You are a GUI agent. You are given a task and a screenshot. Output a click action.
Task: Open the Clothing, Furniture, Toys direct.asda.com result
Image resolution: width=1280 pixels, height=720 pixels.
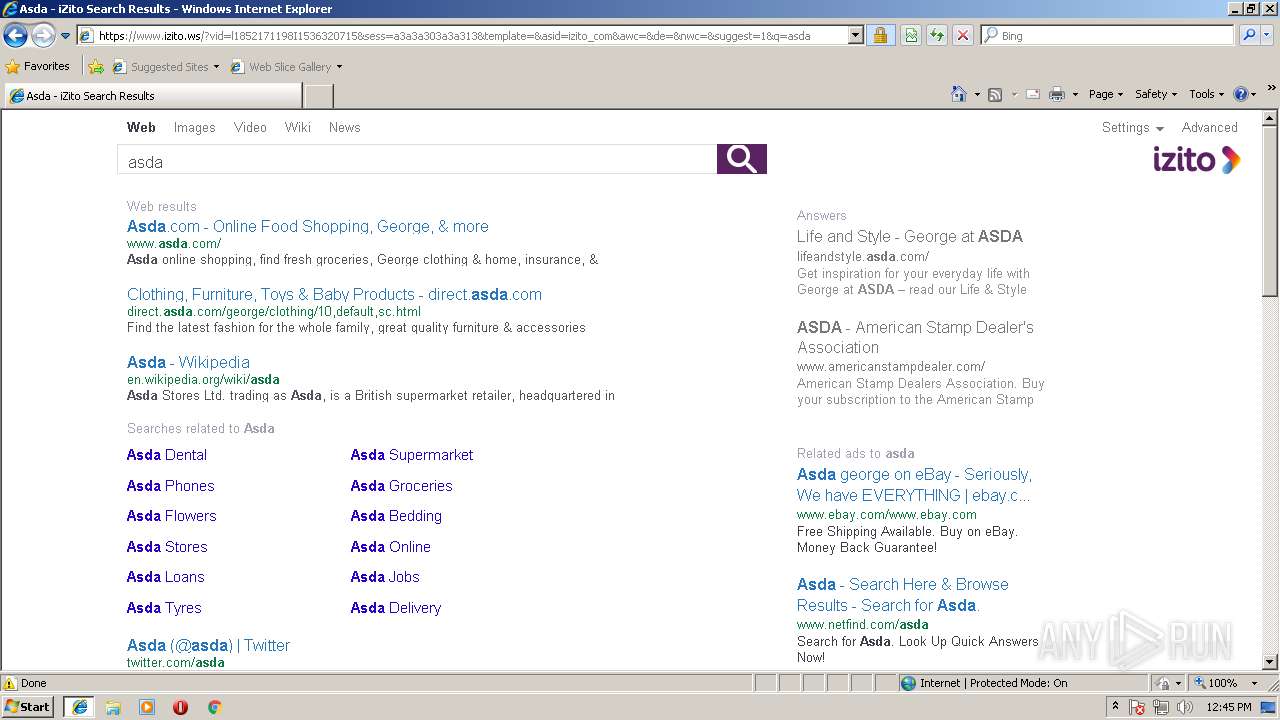[x=334, y=295]
